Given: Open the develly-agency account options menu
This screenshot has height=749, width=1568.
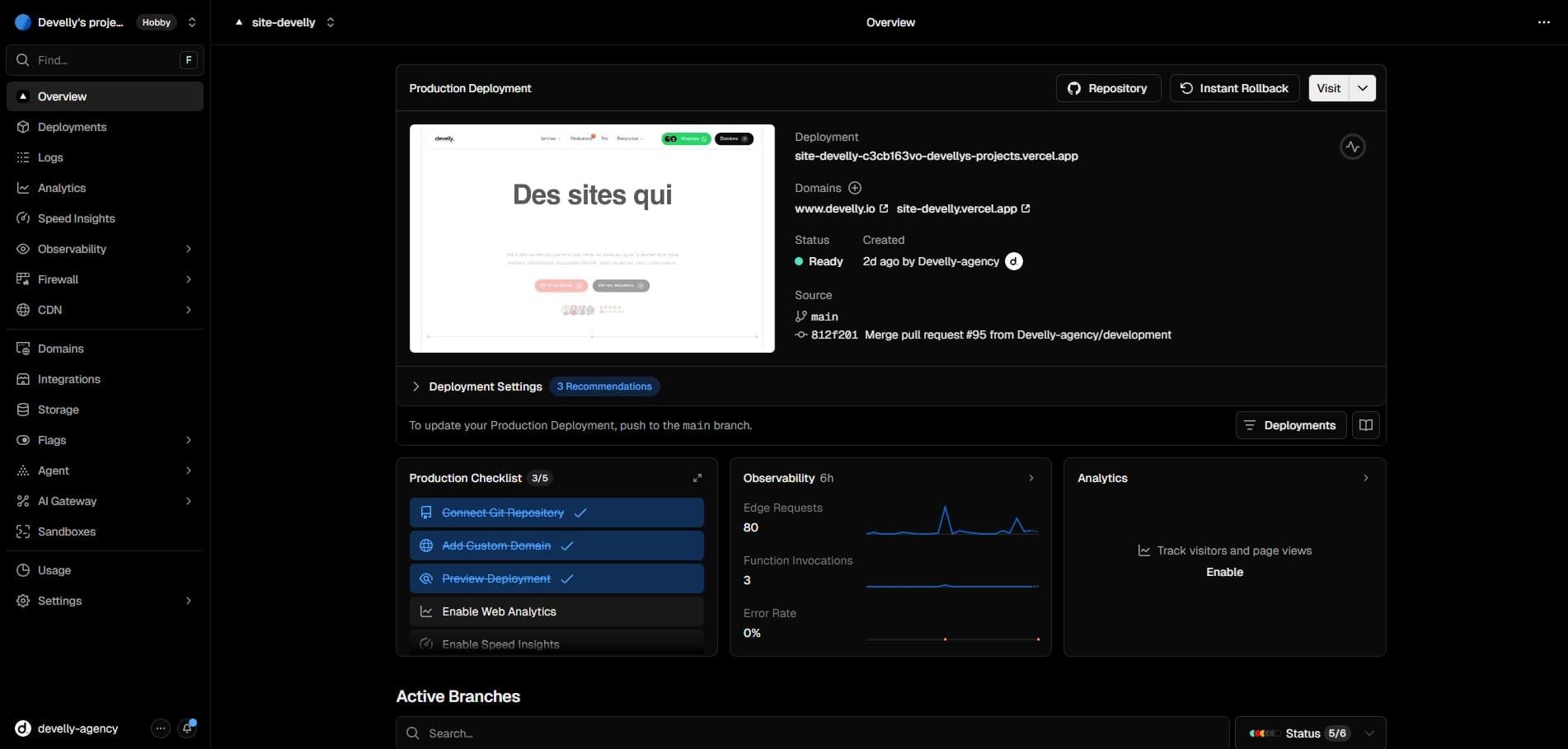Looking at the screenshot, I should tap(161, 728).
